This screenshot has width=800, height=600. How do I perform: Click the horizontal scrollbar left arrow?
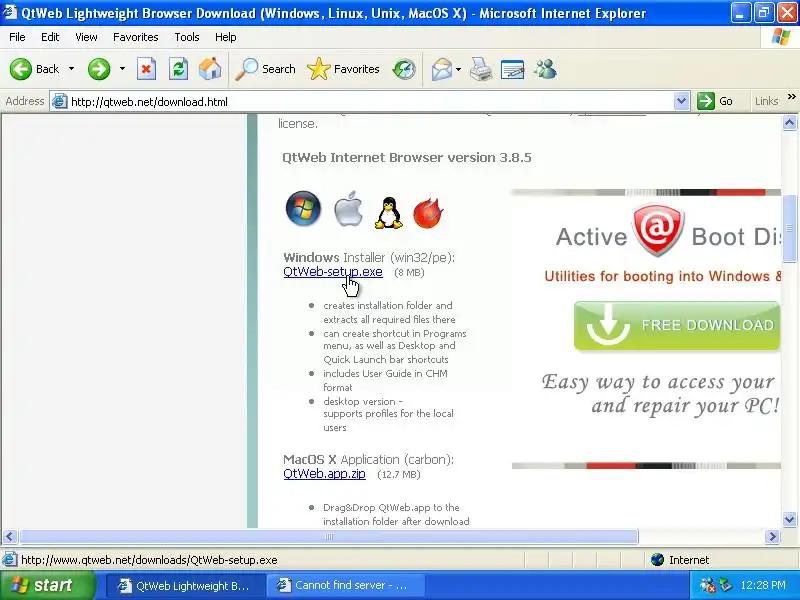(10, 537)
